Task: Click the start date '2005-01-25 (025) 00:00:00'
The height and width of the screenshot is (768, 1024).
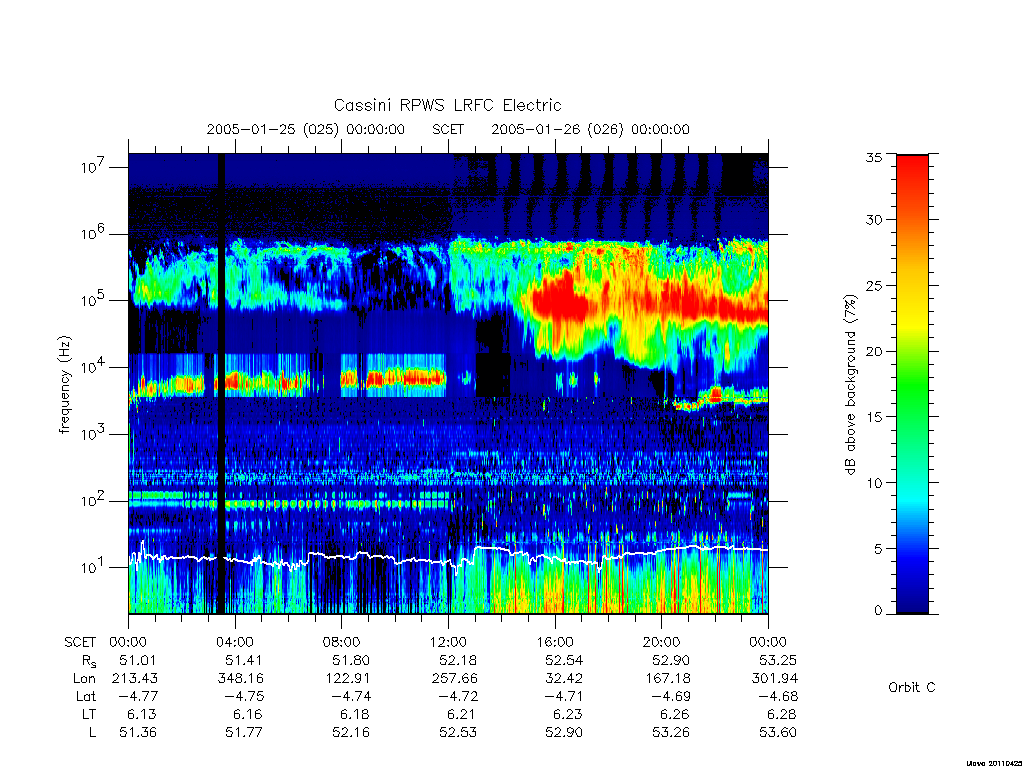Action: point(306,129)
